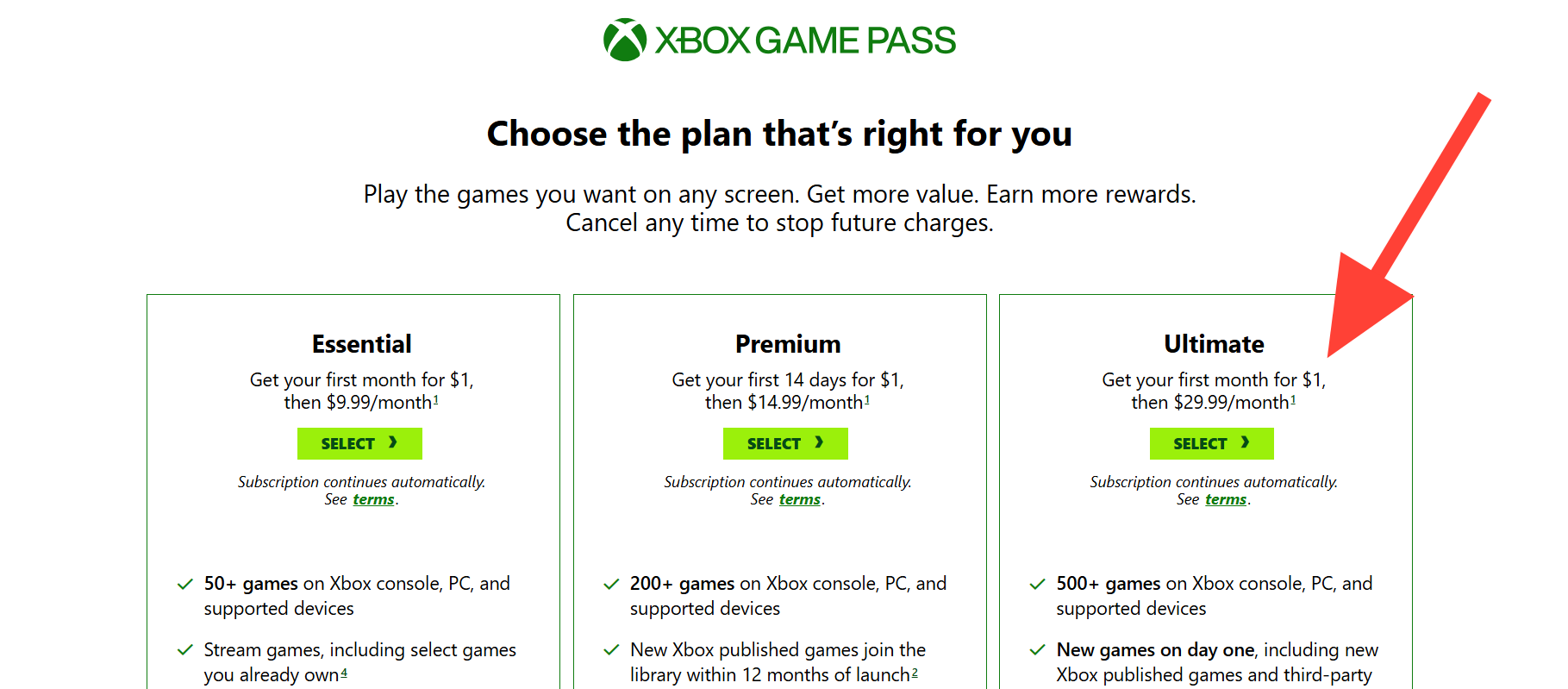This screenshot has width=1568, height=689.
Task: Follow footnote 4 after 'you already own'
Action: pyautogui.click(x=344, y=673)
